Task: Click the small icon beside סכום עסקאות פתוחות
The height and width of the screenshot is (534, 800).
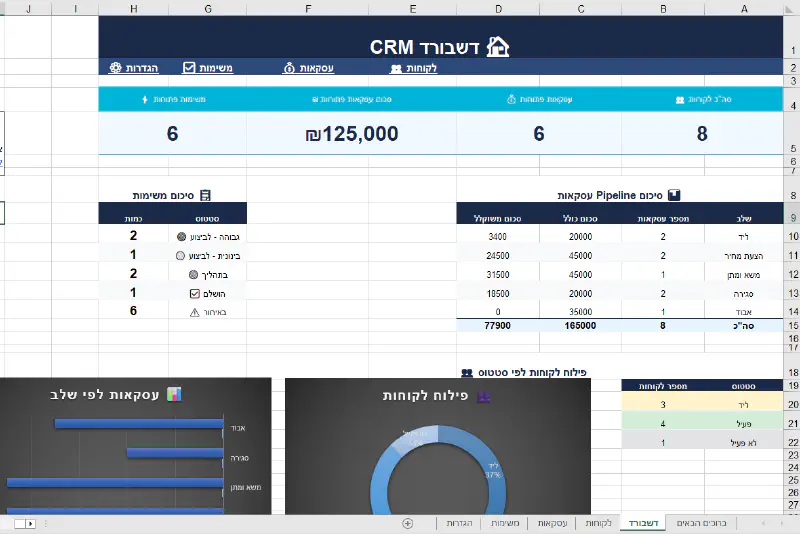Action: (x=315, y=99)
